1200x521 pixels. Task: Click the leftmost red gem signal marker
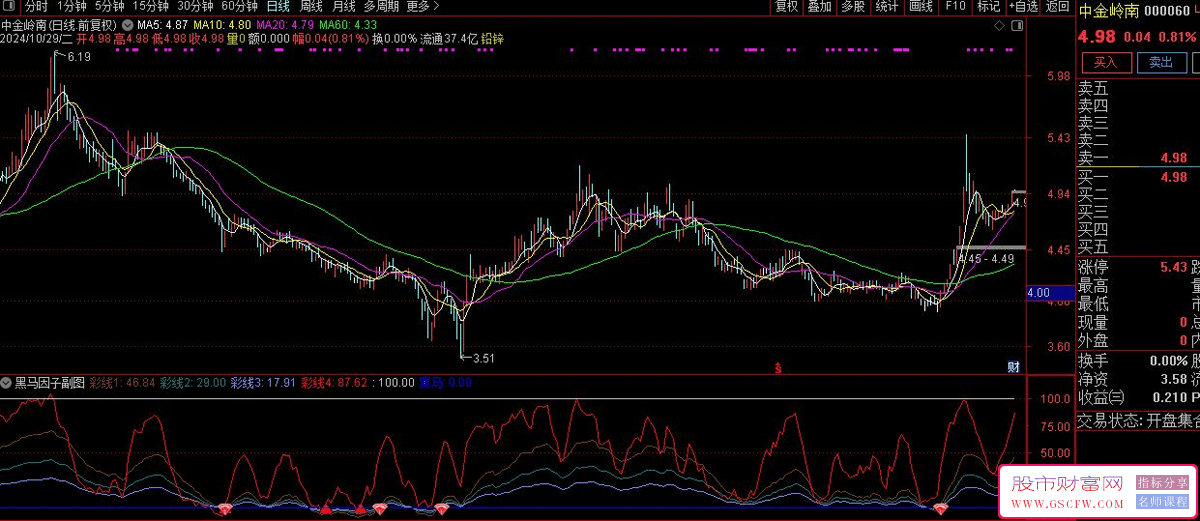click(x=223, y=510)
